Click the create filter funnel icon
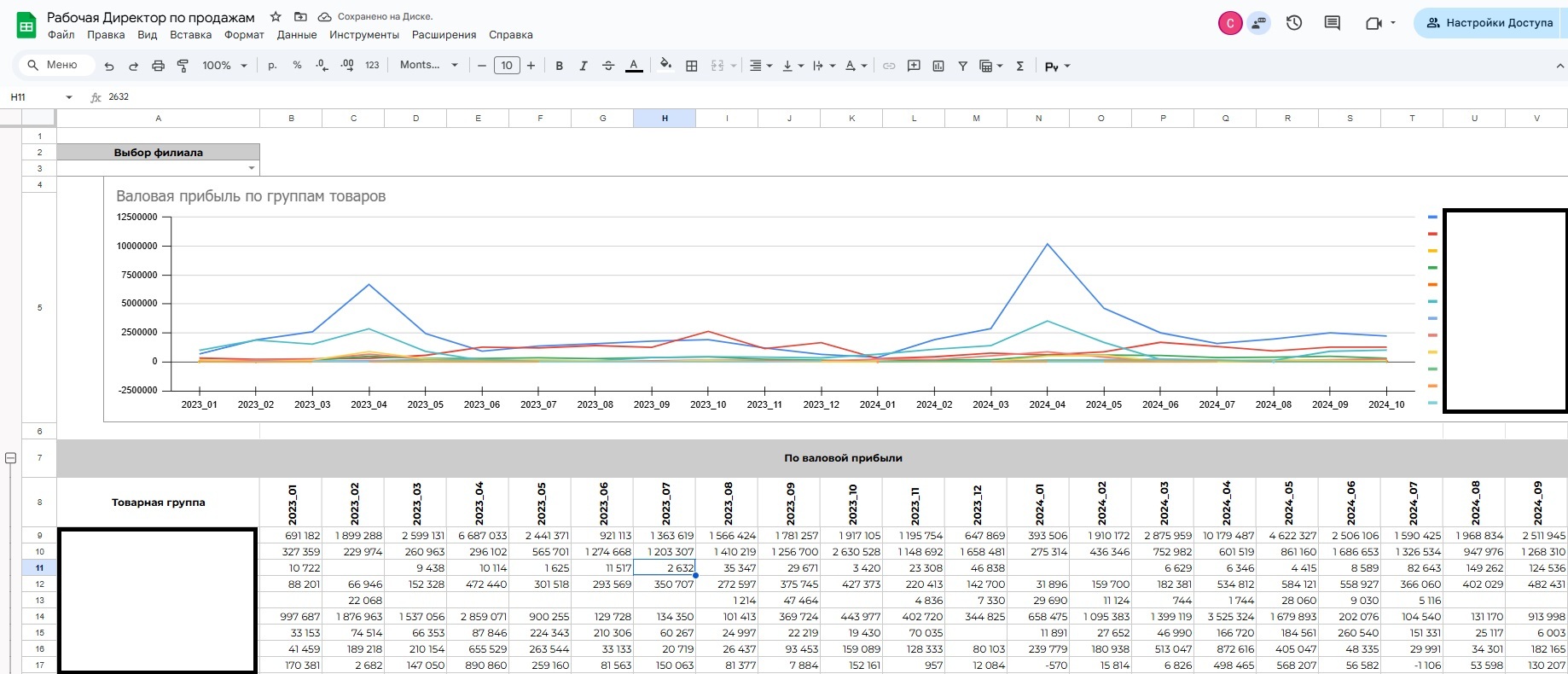The image size is (1568, 674). click(x=962, y=66)
